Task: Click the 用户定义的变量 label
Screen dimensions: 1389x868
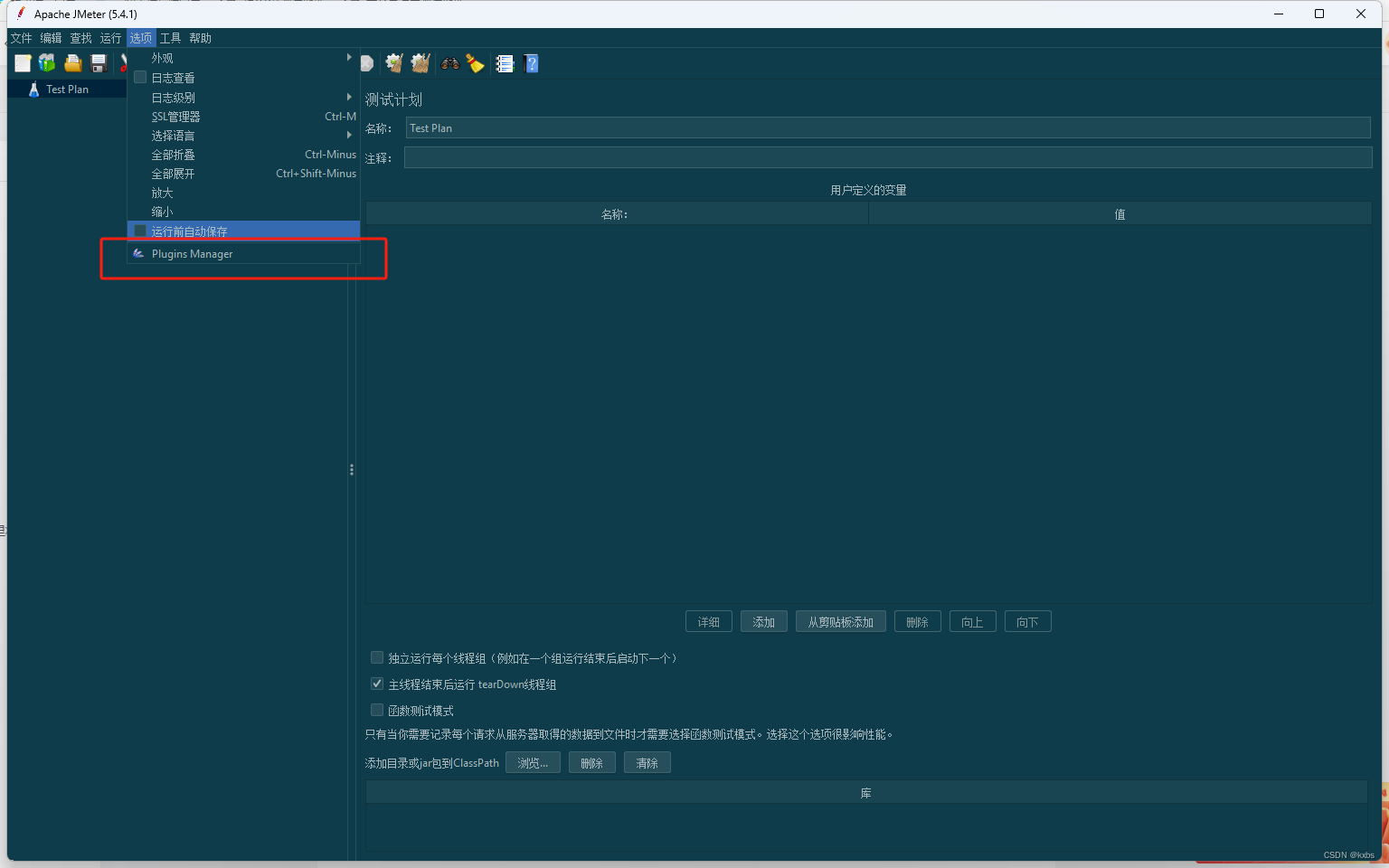Action: 868,190
